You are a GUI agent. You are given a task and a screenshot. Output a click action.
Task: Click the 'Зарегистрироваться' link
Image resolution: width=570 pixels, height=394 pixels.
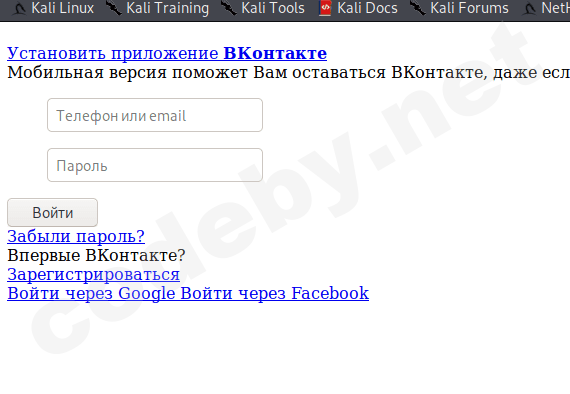(93, 274)
